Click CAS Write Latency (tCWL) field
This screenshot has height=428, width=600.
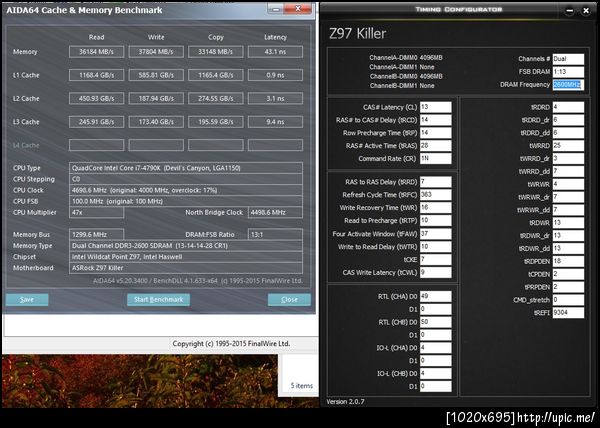pos(435,272)
